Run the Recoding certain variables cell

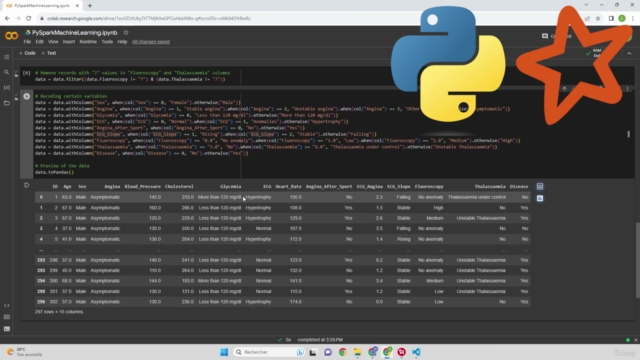[x=27, y=97]
